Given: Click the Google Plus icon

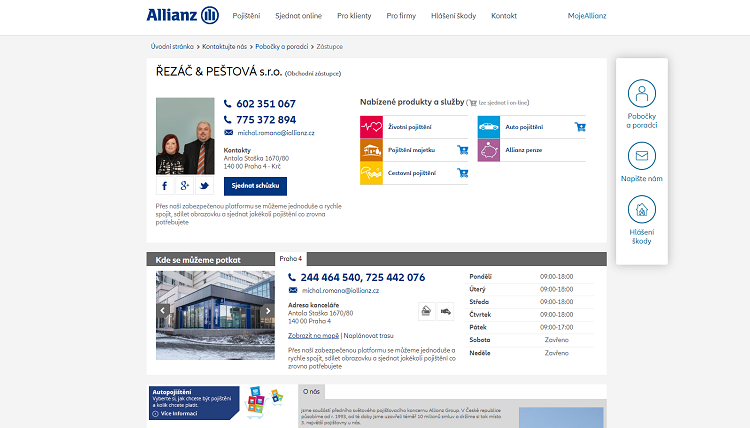Looking at the screenshot, I should point(185,186).
